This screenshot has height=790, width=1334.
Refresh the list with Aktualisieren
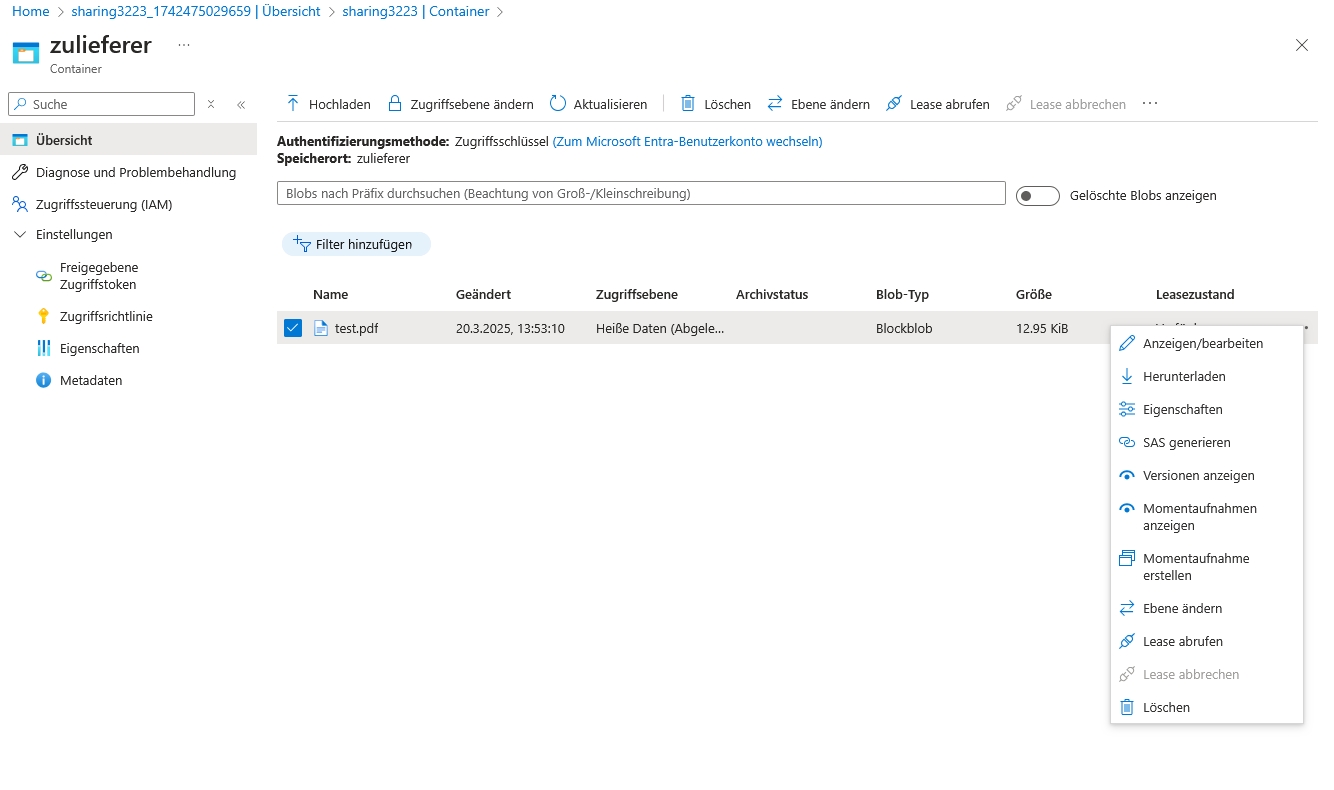tap(598, 104)
